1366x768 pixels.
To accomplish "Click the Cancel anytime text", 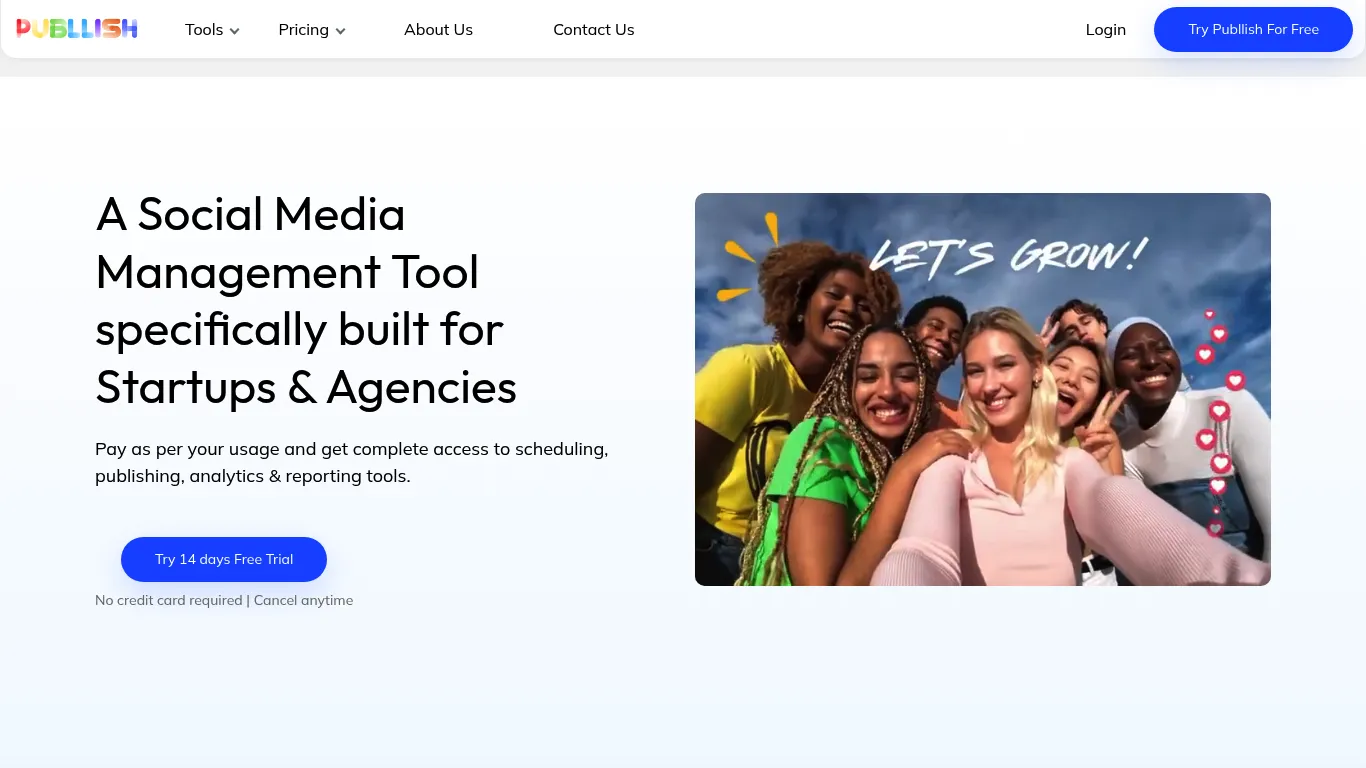I will [x=303, y=600].
